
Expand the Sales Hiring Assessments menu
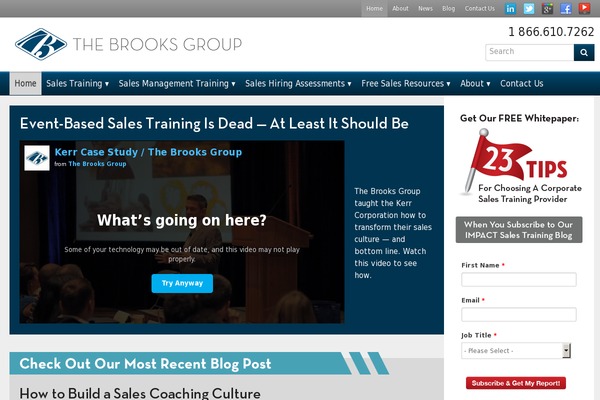click(x=298, y=83)
